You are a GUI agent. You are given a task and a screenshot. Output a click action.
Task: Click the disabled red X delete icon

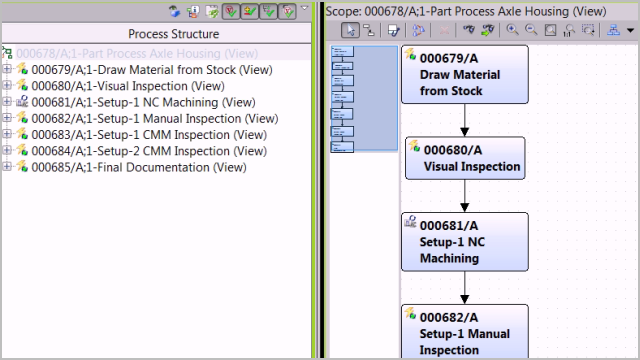444,30
